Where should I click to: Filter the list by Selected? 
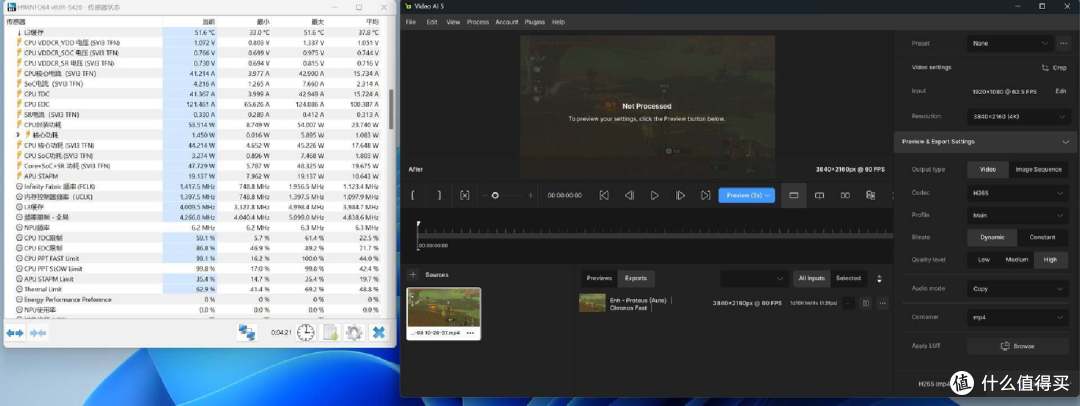[848, 278]
